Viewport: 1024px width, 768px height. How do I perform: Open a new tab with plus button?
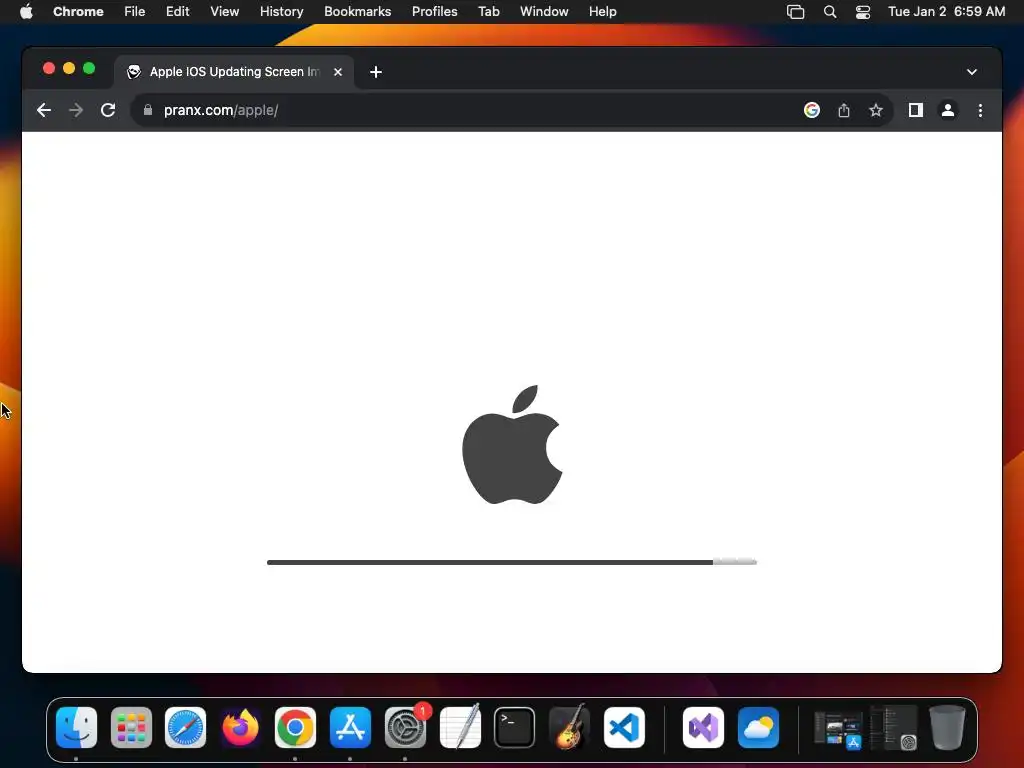tap(376, 72)
